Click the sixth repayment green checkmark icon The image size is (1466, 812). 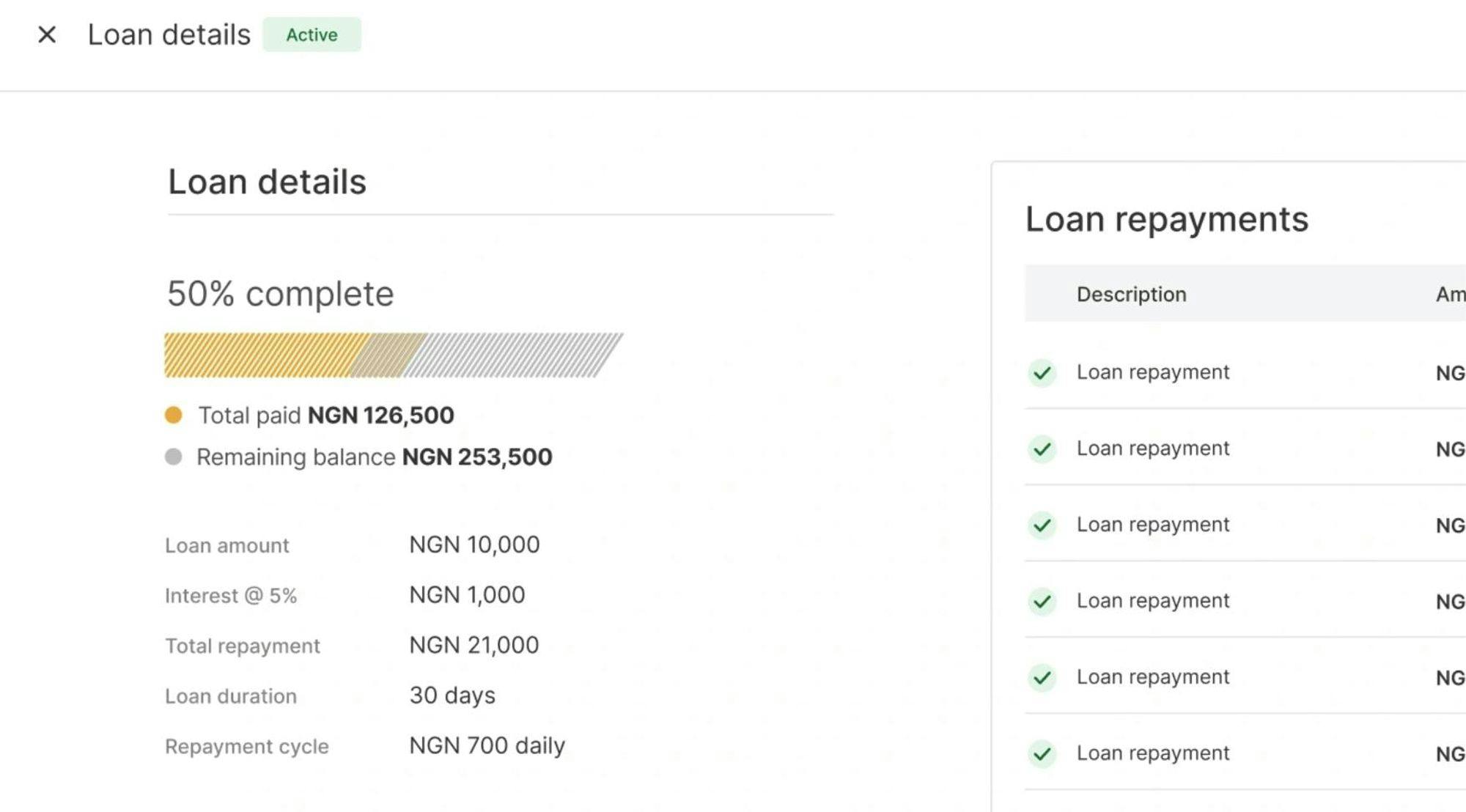pos(1042,754)
